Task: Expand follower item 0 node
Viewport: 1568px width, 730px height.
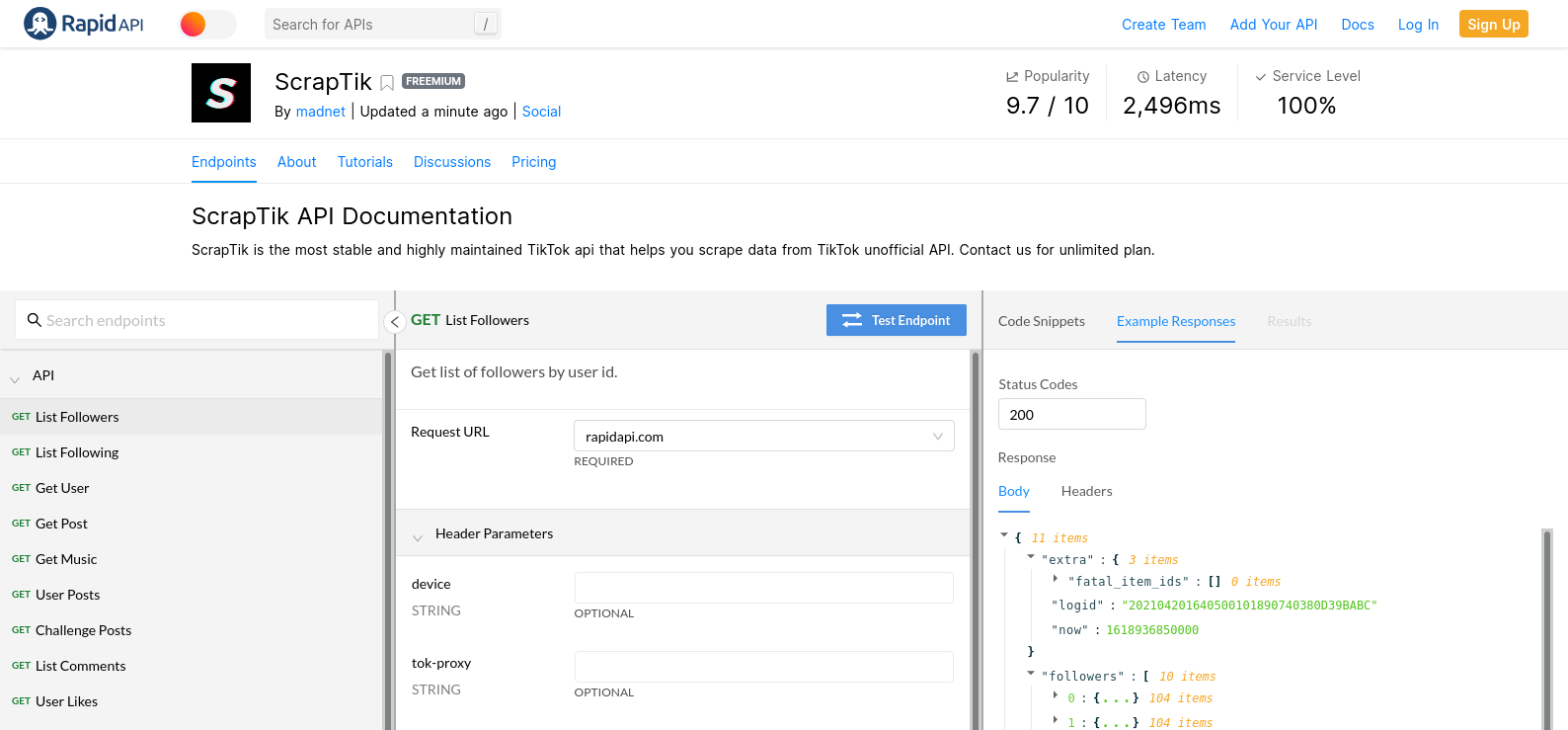Action: tap(1056, 695)
